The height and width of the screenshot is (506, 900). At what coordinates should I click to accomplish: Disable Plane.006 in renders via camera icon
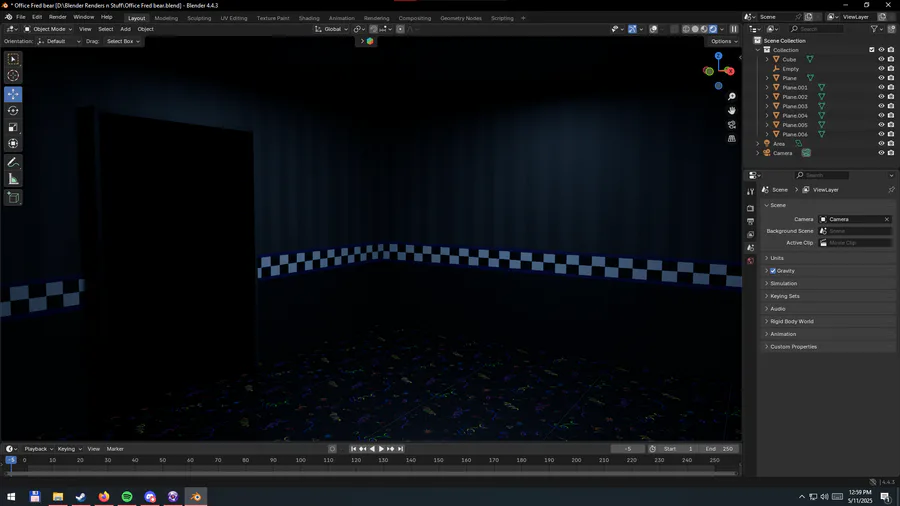point(891,134)
